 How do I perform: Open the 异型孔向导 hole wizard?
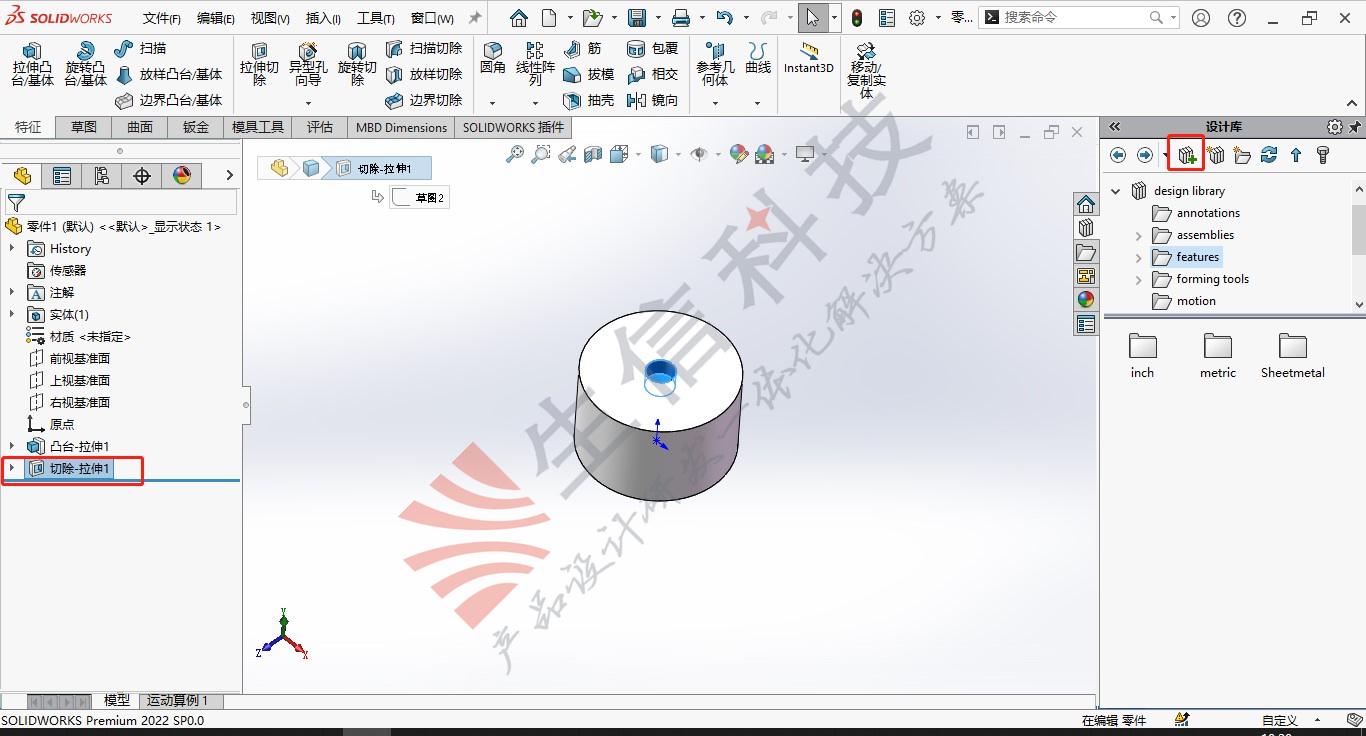(x=307, y=65)
